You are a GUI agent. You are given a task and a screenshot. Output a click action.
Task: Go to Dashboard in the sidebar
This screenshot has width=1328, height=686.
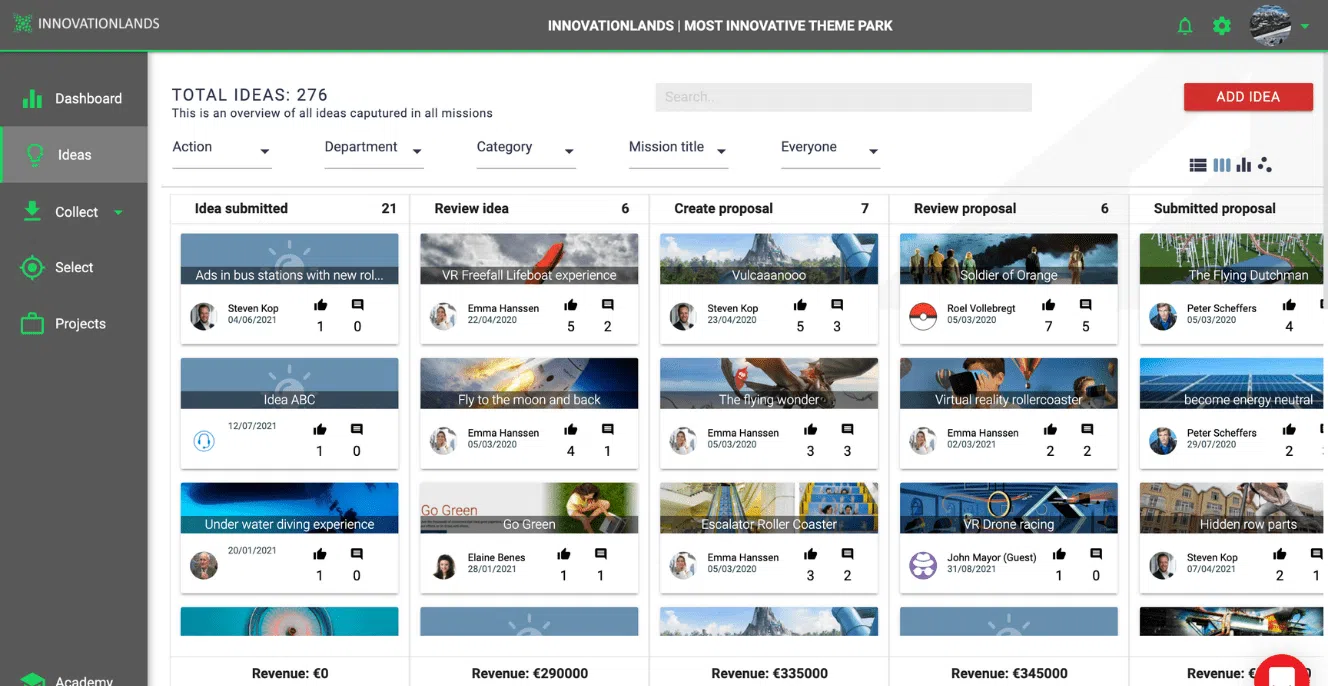74,99
